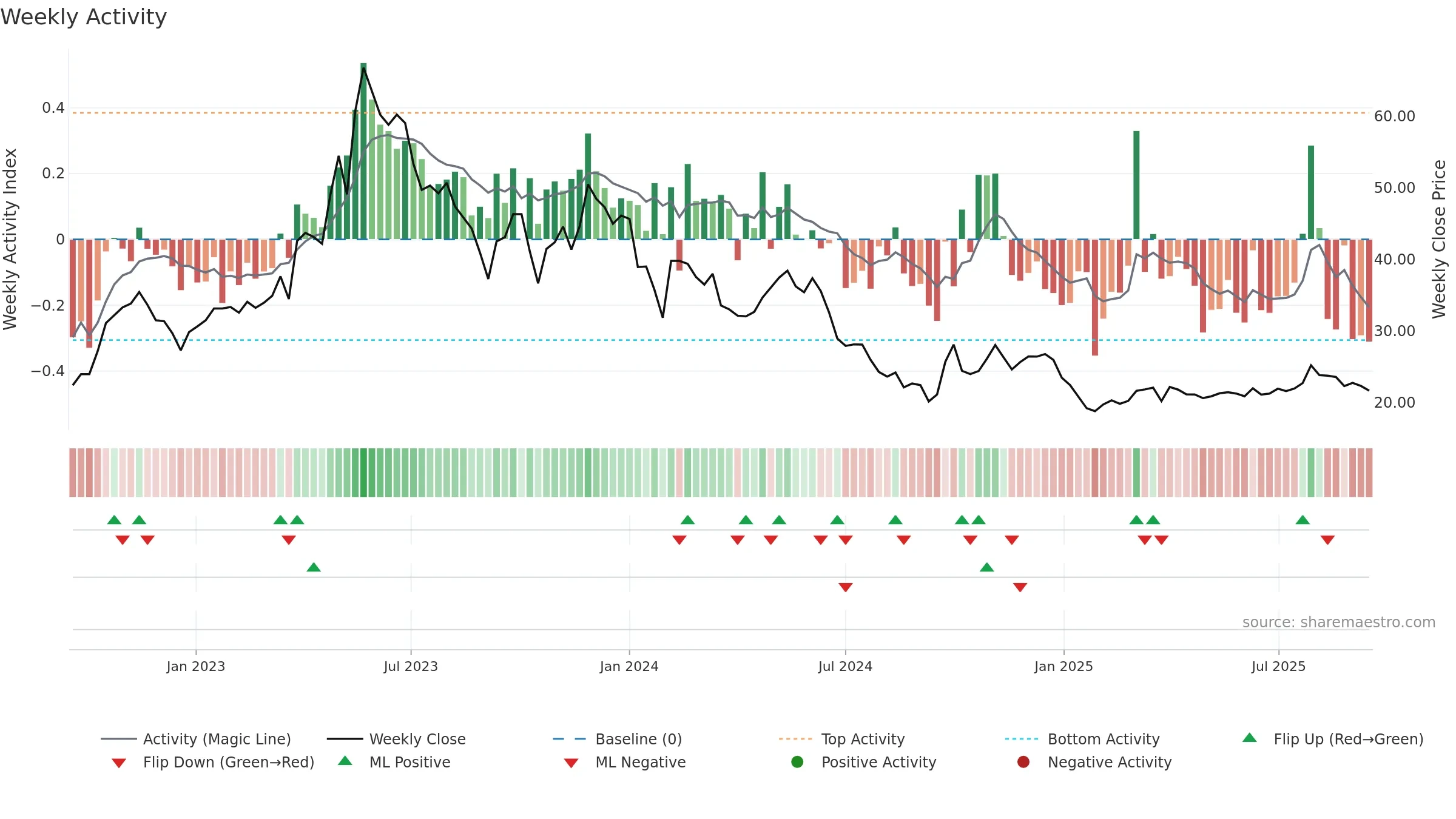
Task: Click the source: sharemaestro.com text
Action: pyautogui.click(x=1339, y=622)
